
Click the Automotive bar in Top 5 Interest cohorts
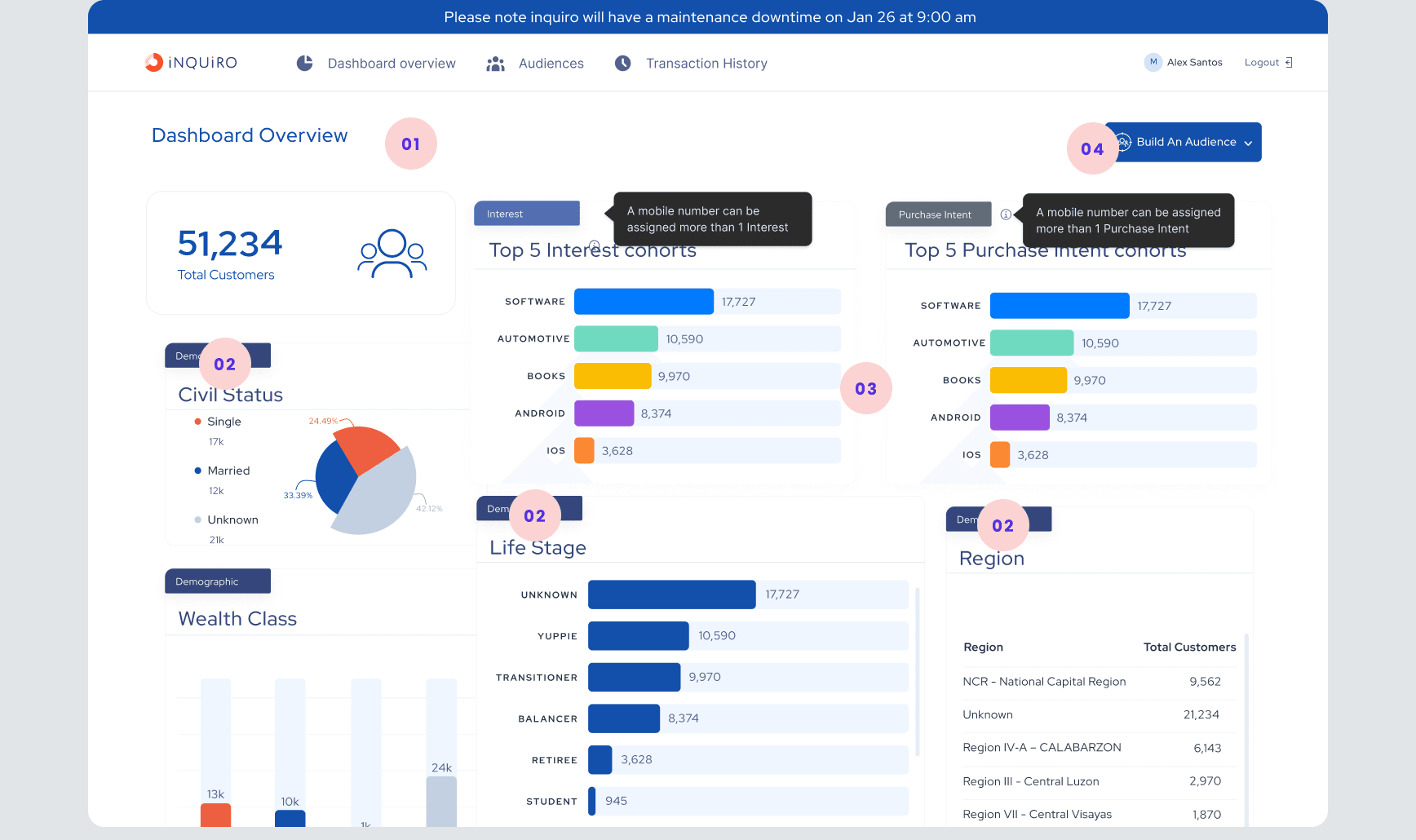click(616, 338)
